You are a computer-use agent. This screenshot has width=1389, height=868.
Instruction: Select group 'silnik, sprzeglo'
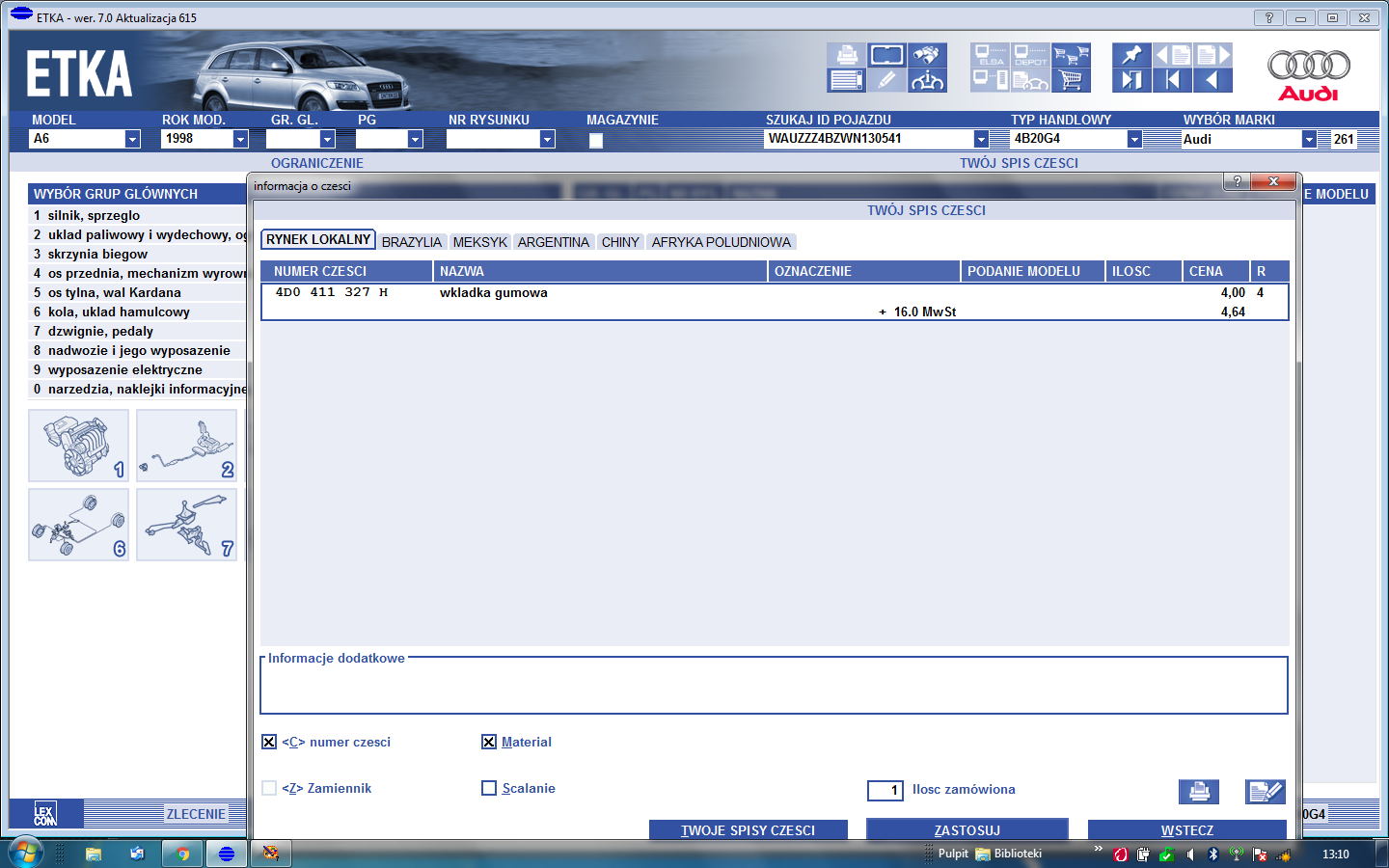click(137, 215)
